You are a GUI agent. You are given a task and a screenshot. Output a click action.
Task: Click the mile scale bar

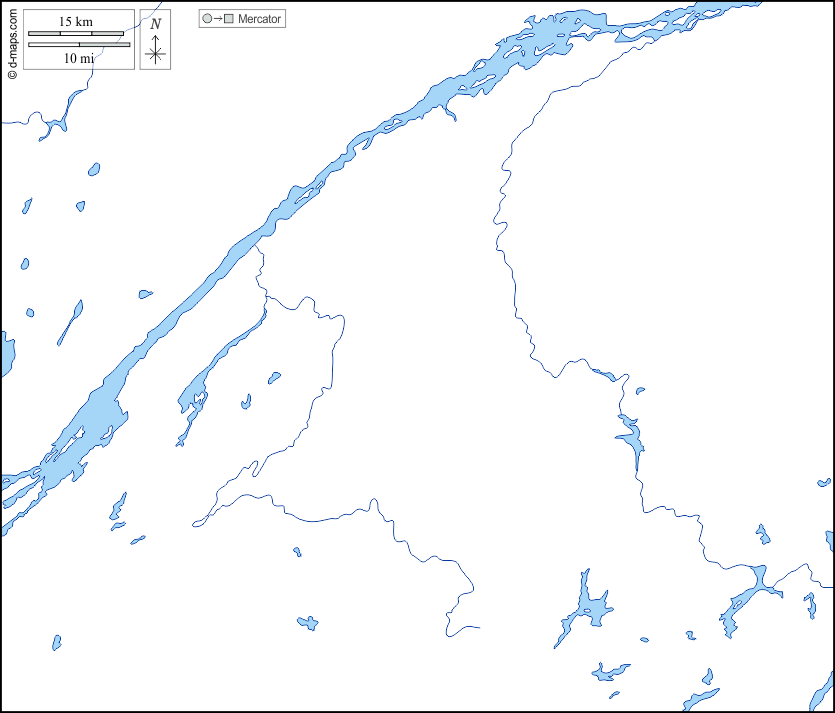[79, 45]
